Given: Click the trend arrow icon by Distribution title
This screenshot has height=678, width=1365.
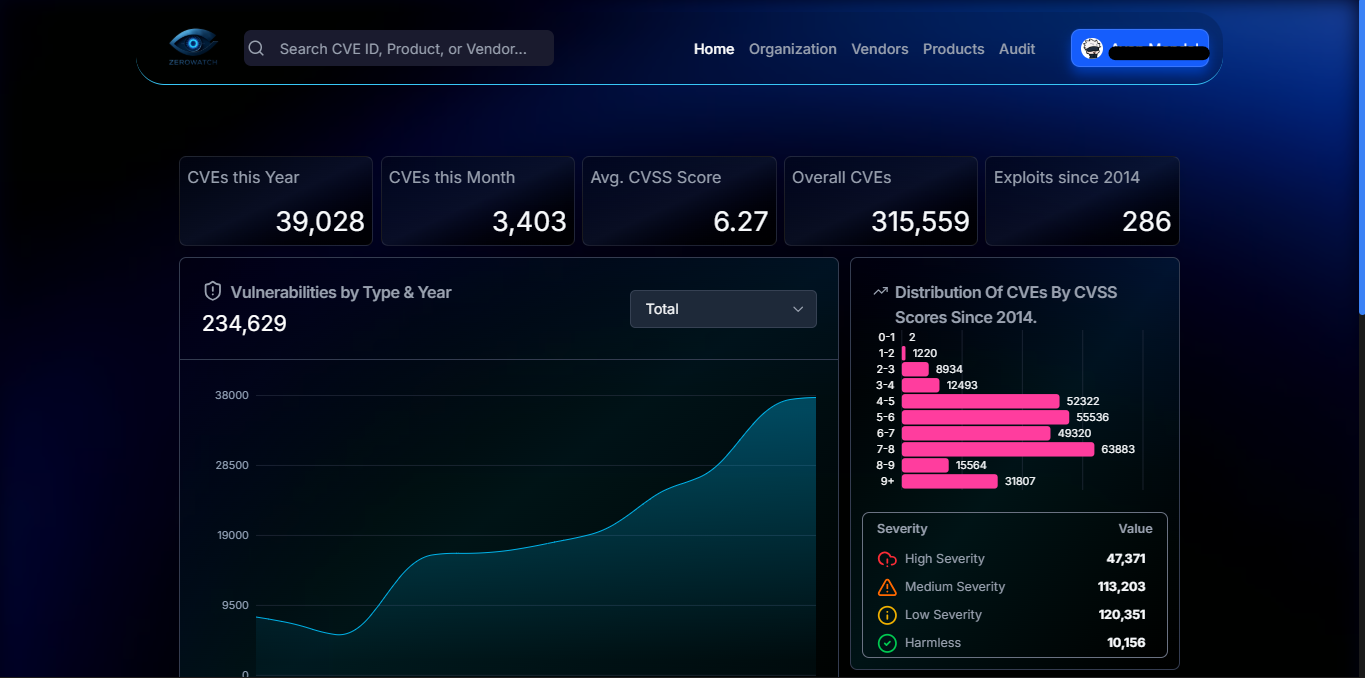Looking at the screenshot, I should [880, 292].
